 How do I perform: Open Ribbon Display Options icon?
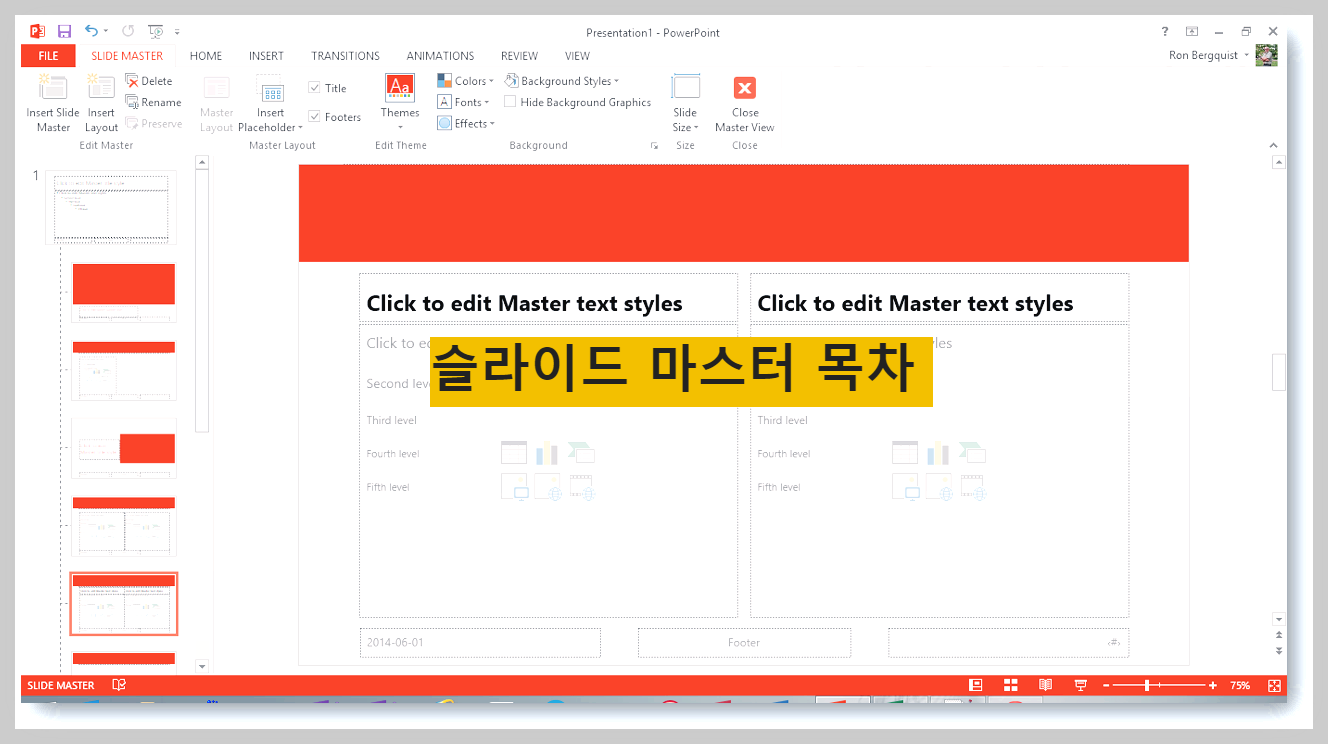click(x=1192, y=32)
